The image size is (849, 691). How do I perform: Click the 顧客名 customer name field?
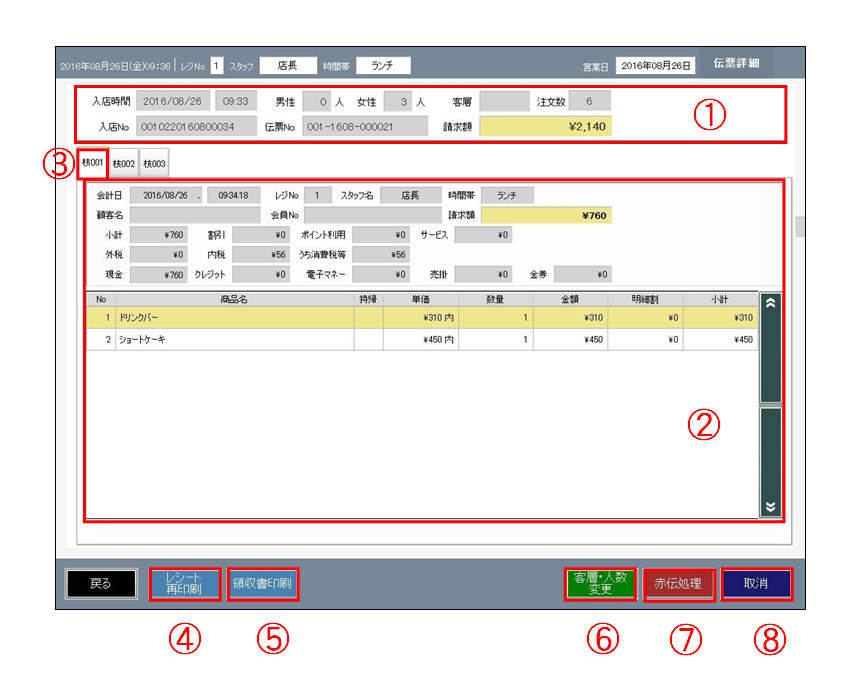(x=194, y=214)
